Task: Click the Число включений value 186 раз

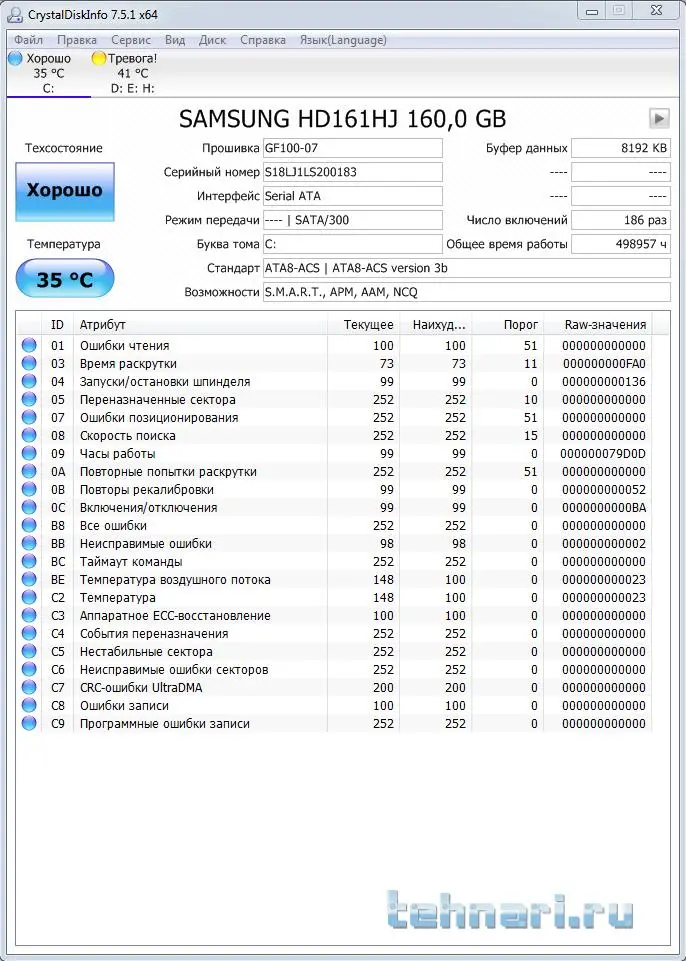Action: 620,220
